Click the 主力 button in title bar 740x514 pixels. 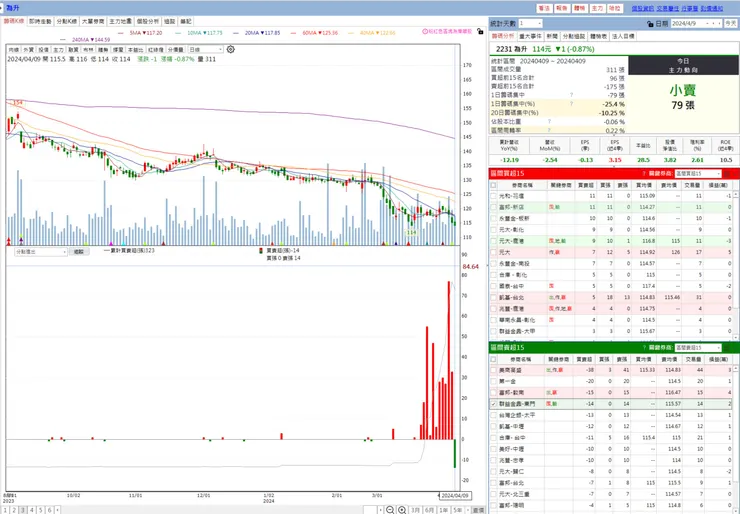(x=597, y=8)
